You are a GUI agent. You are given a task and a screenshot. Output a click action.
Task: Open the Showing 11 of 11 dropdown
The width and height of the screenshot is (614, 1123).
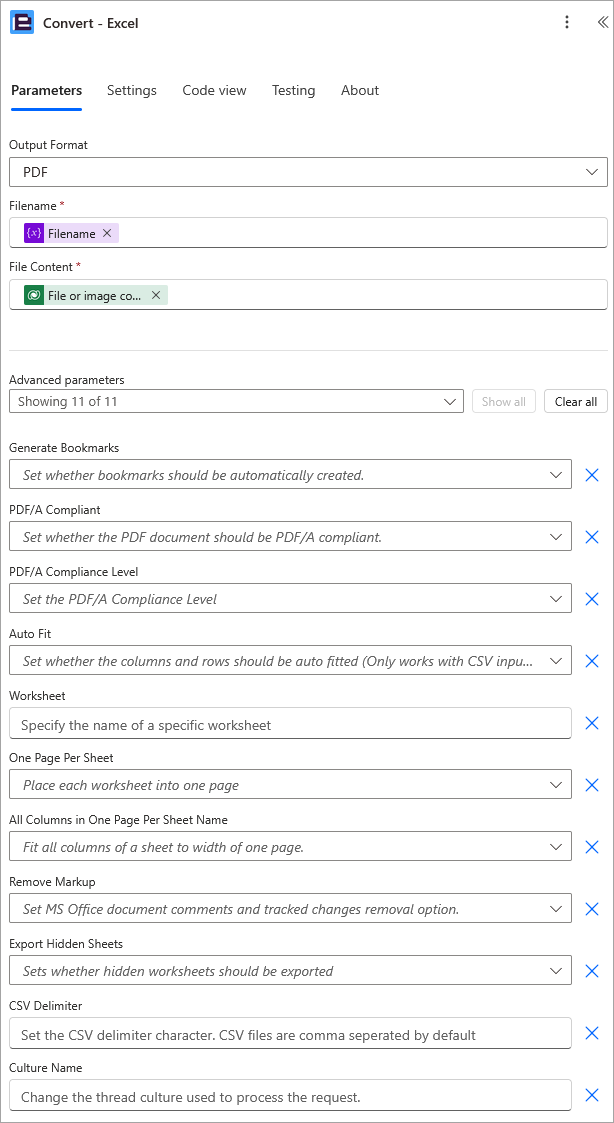coord(450,401)
